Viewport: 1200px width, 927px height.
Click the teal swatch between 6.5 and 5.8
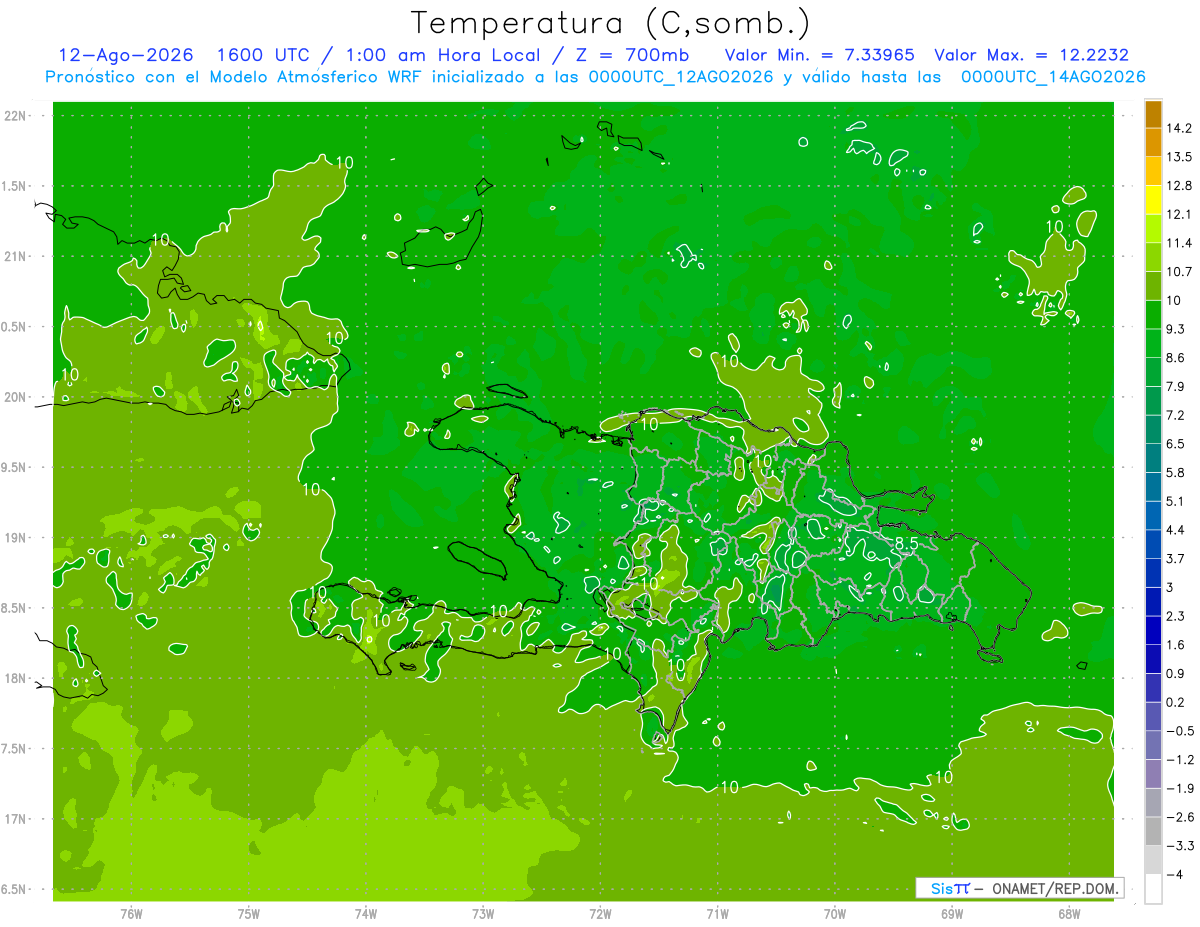tap(1153, 459)
